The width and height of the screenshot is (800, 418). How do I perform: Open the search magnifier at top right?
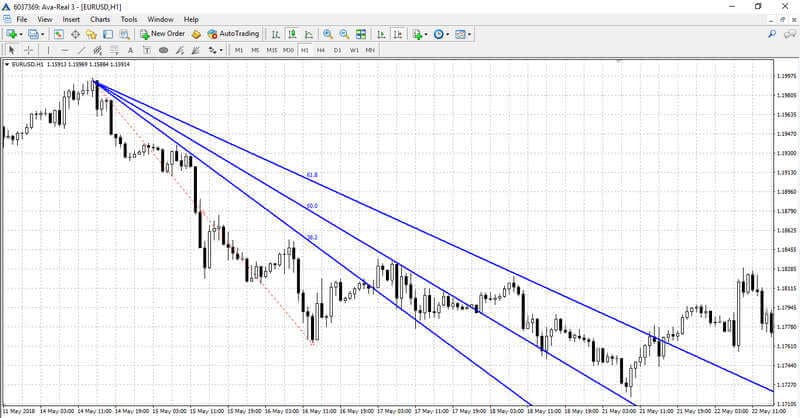click(x=772, y=34)
